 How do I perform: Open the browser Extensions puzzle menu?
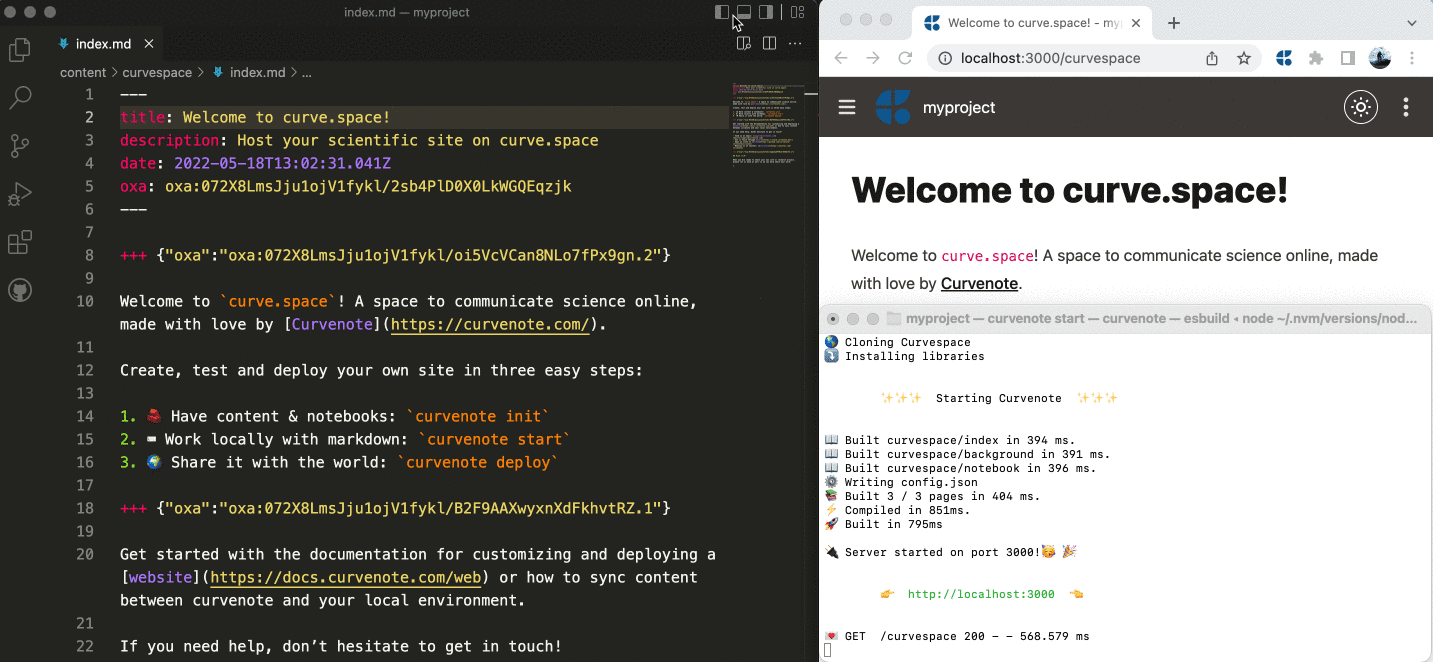coord(1316,58)
